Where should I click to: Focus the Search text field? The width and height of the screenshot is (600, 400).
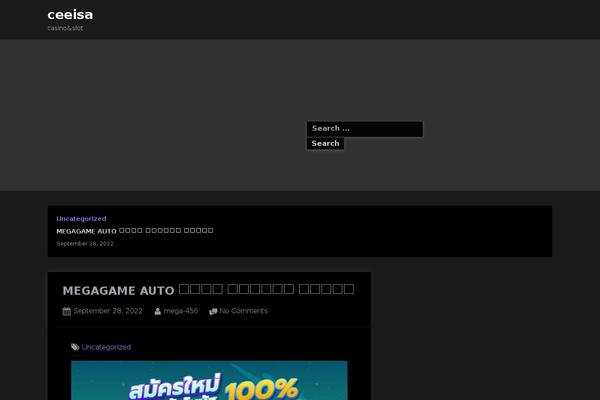(365, 129)
